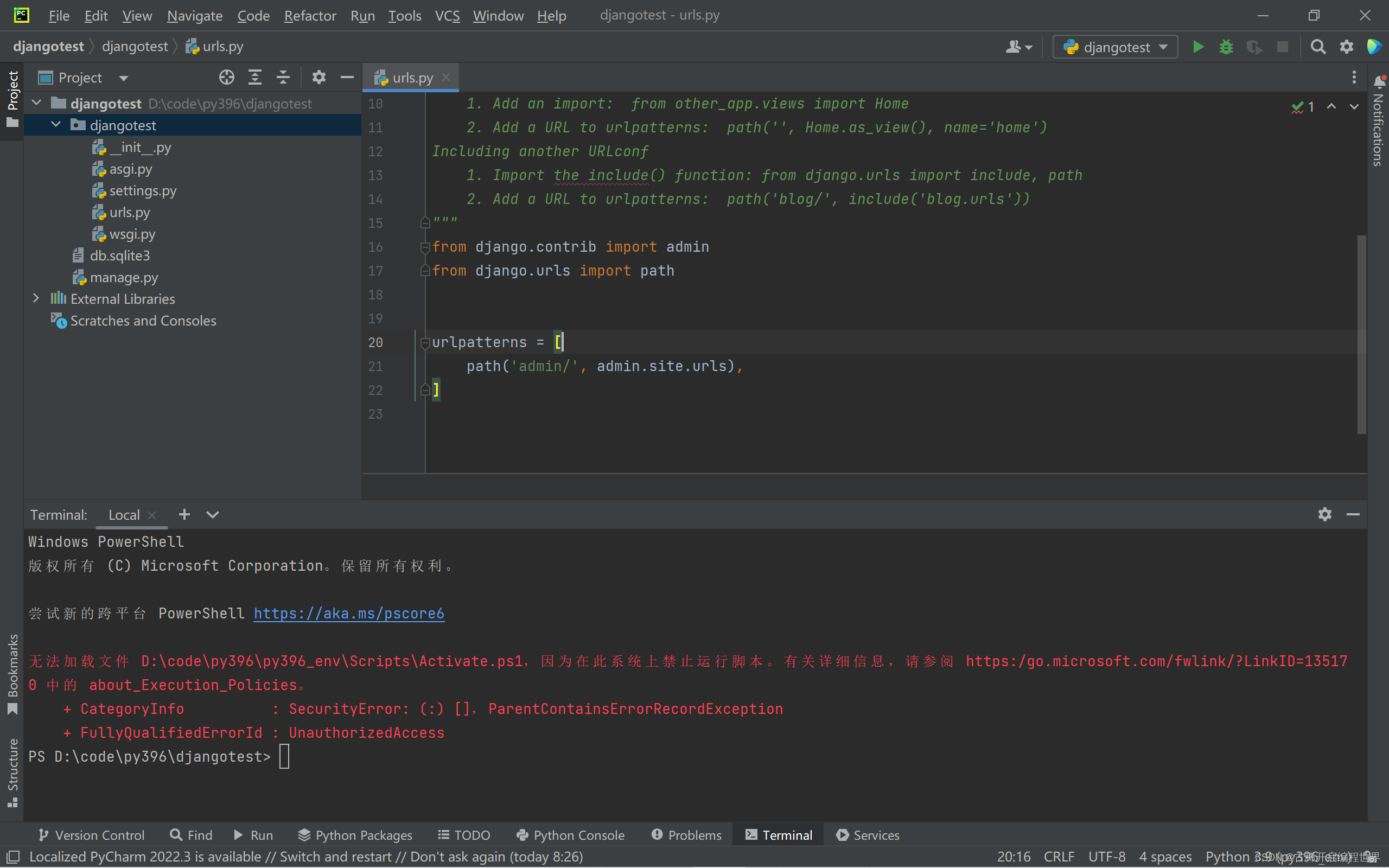Open Search Everywhere magnifier
The image size is (1389, 868).
pyautogui.click(x=1318, y=47)
